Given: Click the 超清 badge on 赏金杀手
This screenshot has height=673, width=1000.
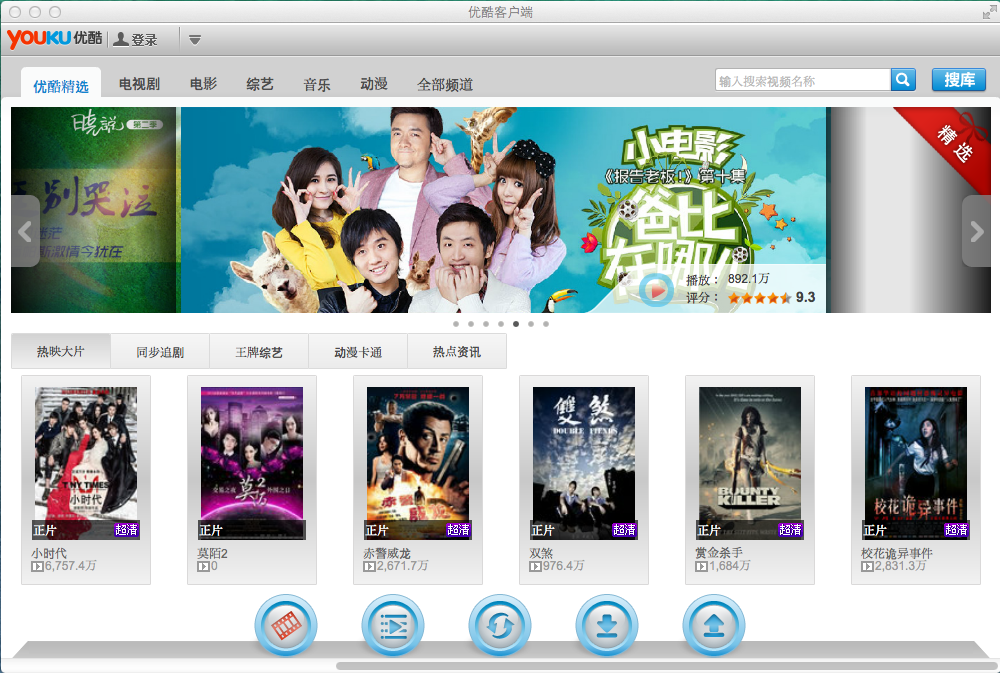Looking at the screenshot, I should click(x=790, y=529).
